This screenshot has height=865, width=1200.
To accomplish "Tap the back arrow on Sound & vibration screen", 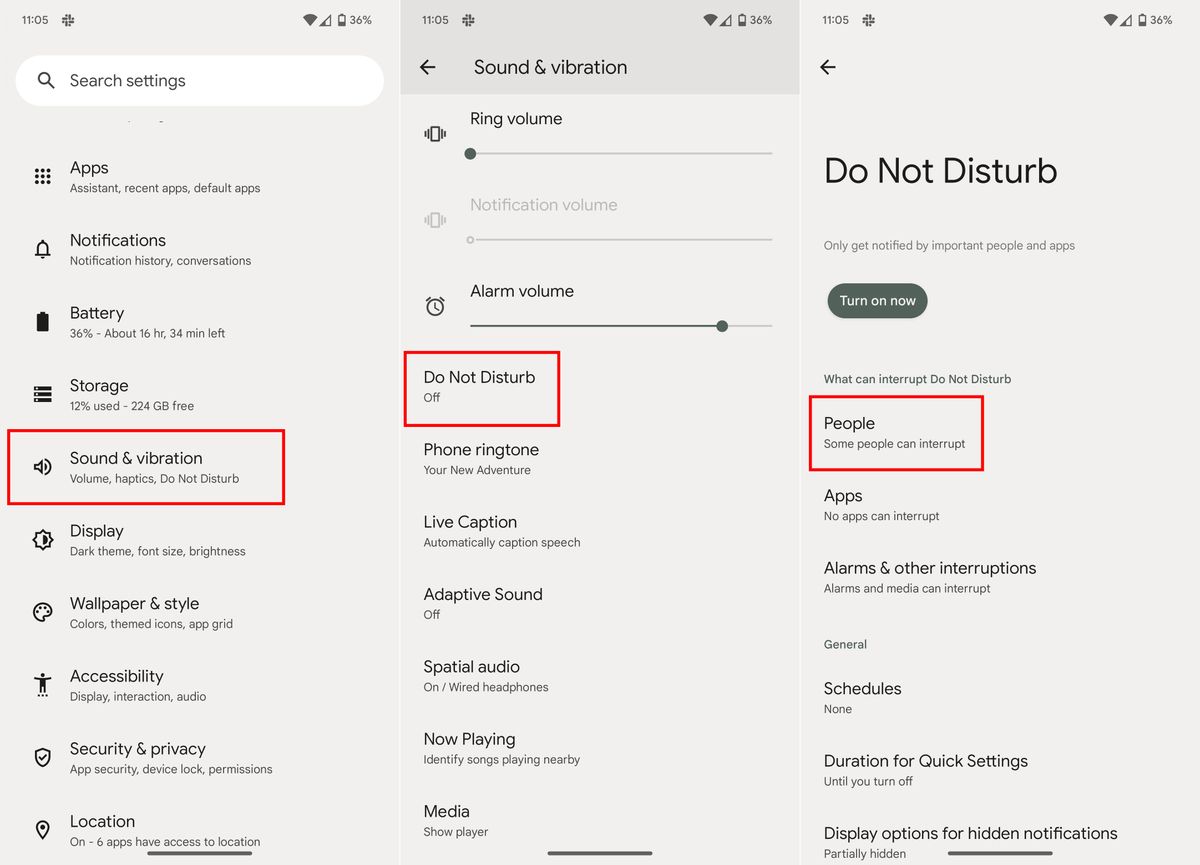I will (x=428, y=67).
